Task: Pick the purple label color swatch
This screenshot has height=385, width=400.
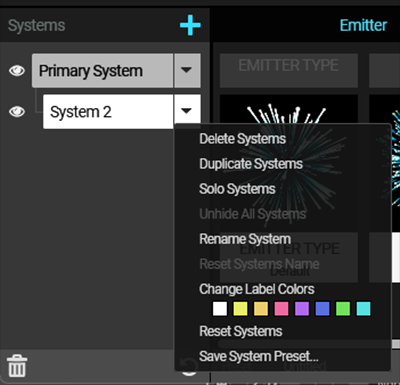Action: click(x=302, y=309)
